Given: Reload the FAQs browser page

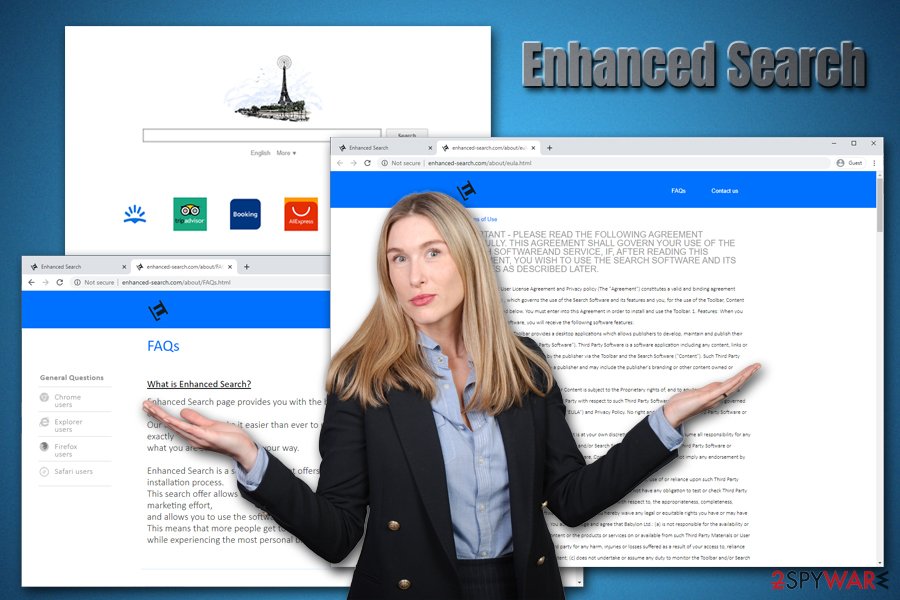Looking at the screenshot, I should point(60,282).
